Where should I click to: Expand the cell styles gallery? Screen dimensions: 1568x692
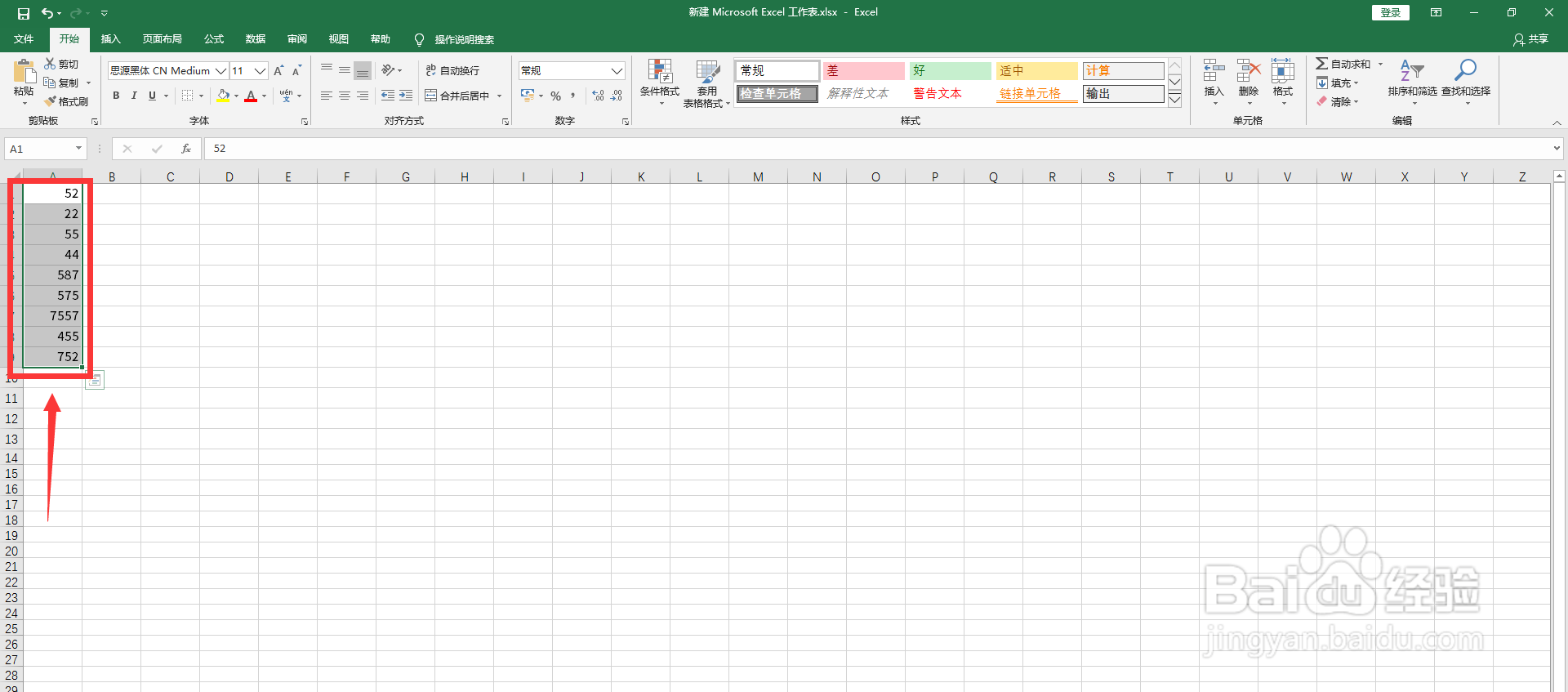(x=1175, y=100)
